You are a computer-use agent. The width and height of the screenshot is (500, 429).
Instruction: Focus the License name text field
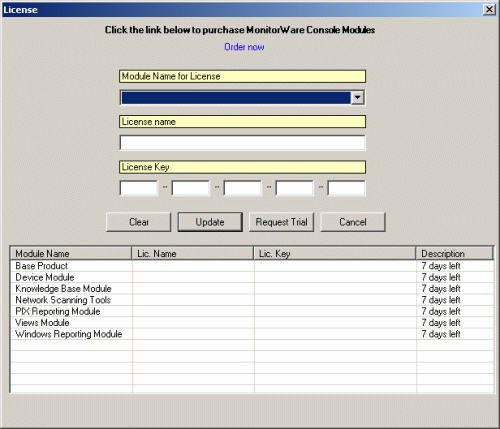[x=242, y=143]
